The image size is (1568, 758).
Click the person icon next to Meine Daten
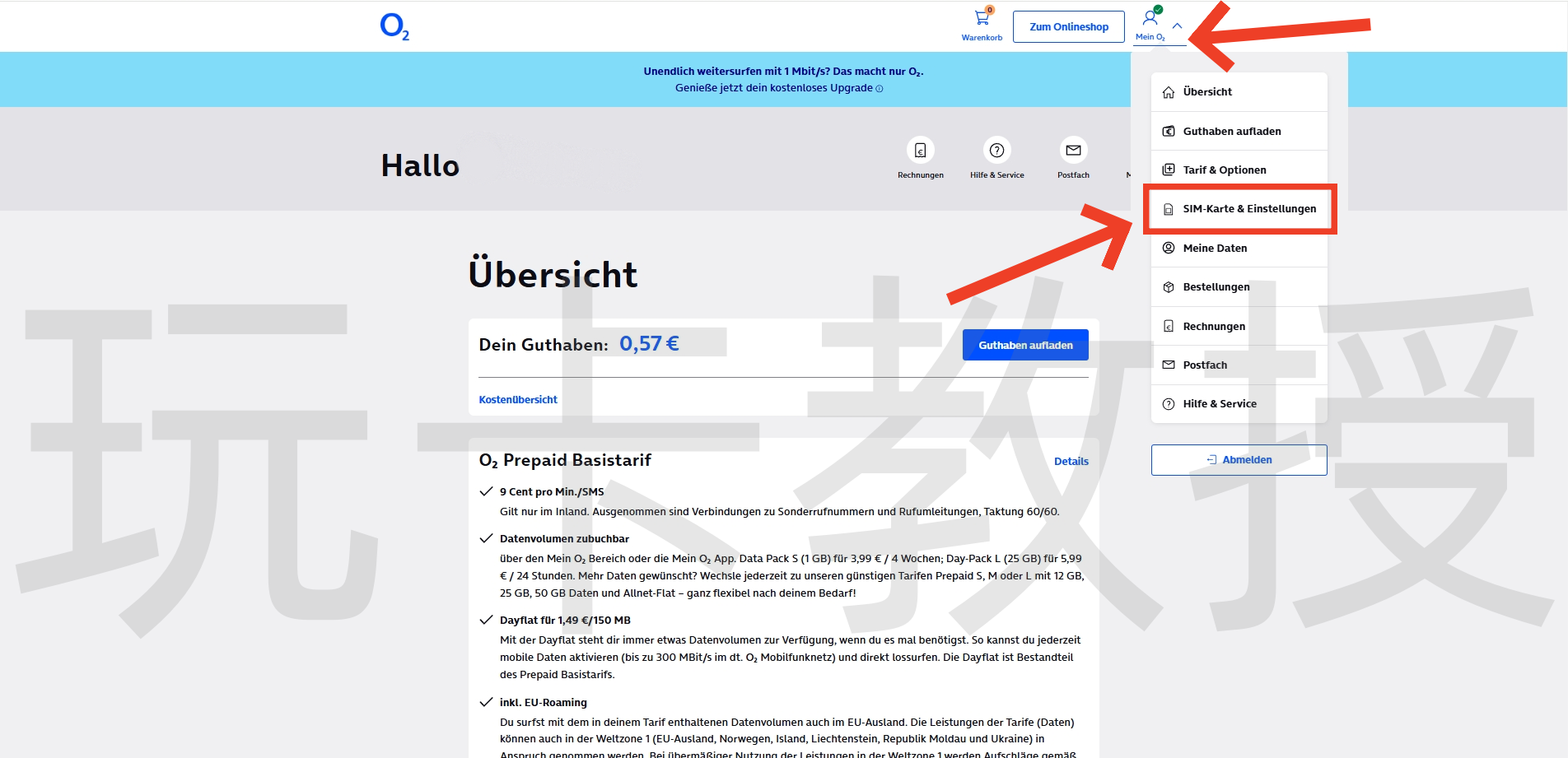1169,249
